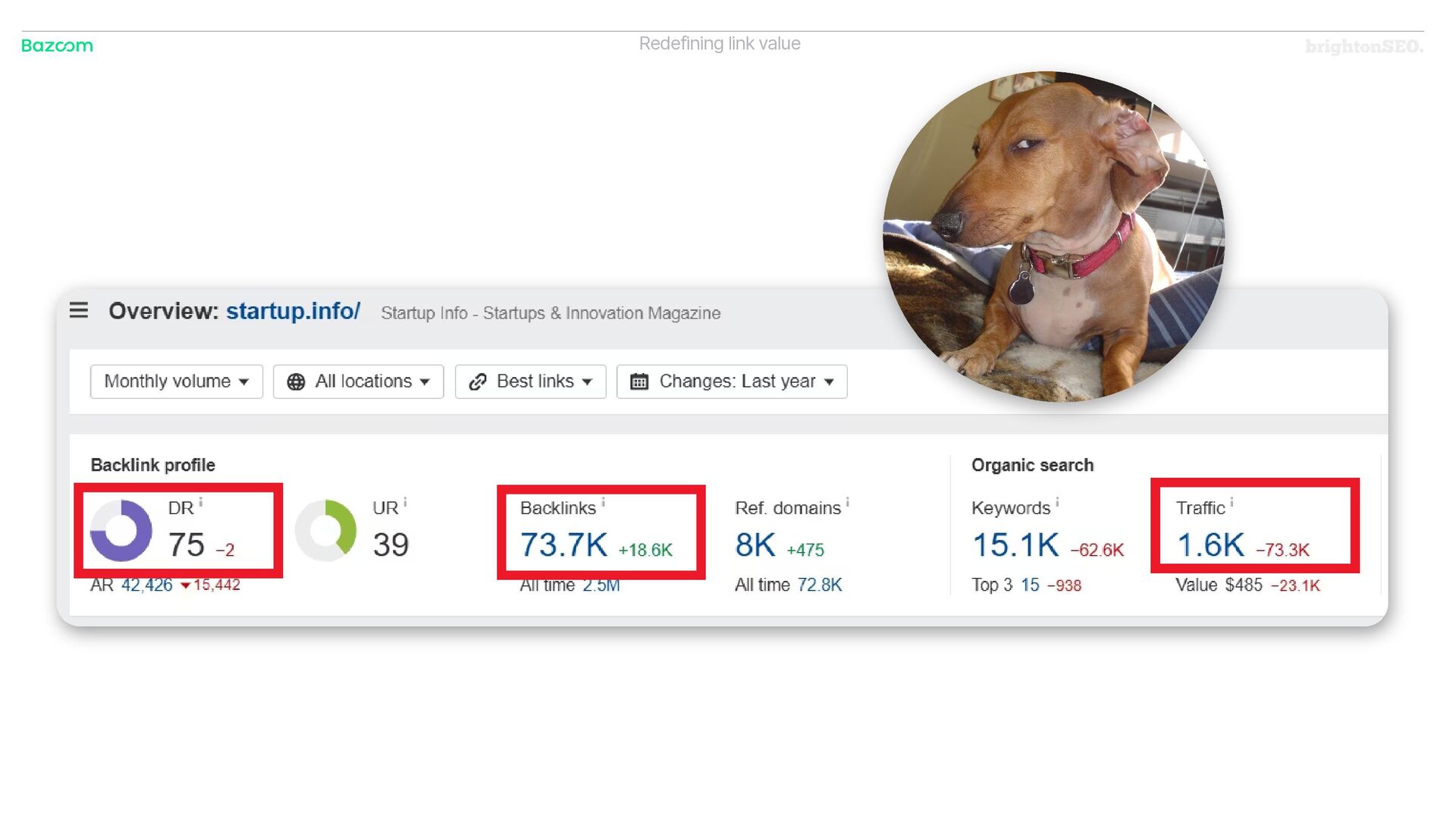Expand the Monthly volume dropdown

176,381
